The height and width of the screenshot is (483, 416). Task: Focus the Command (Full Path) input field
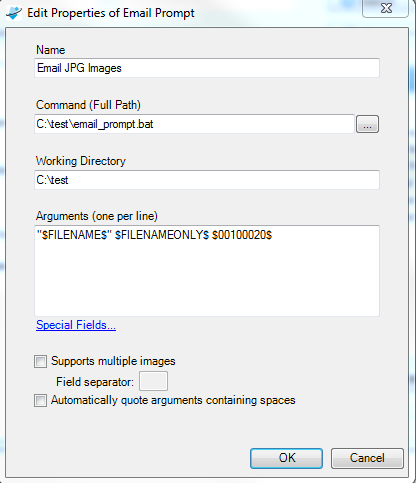pyautogui.click(x=194, y=124)
